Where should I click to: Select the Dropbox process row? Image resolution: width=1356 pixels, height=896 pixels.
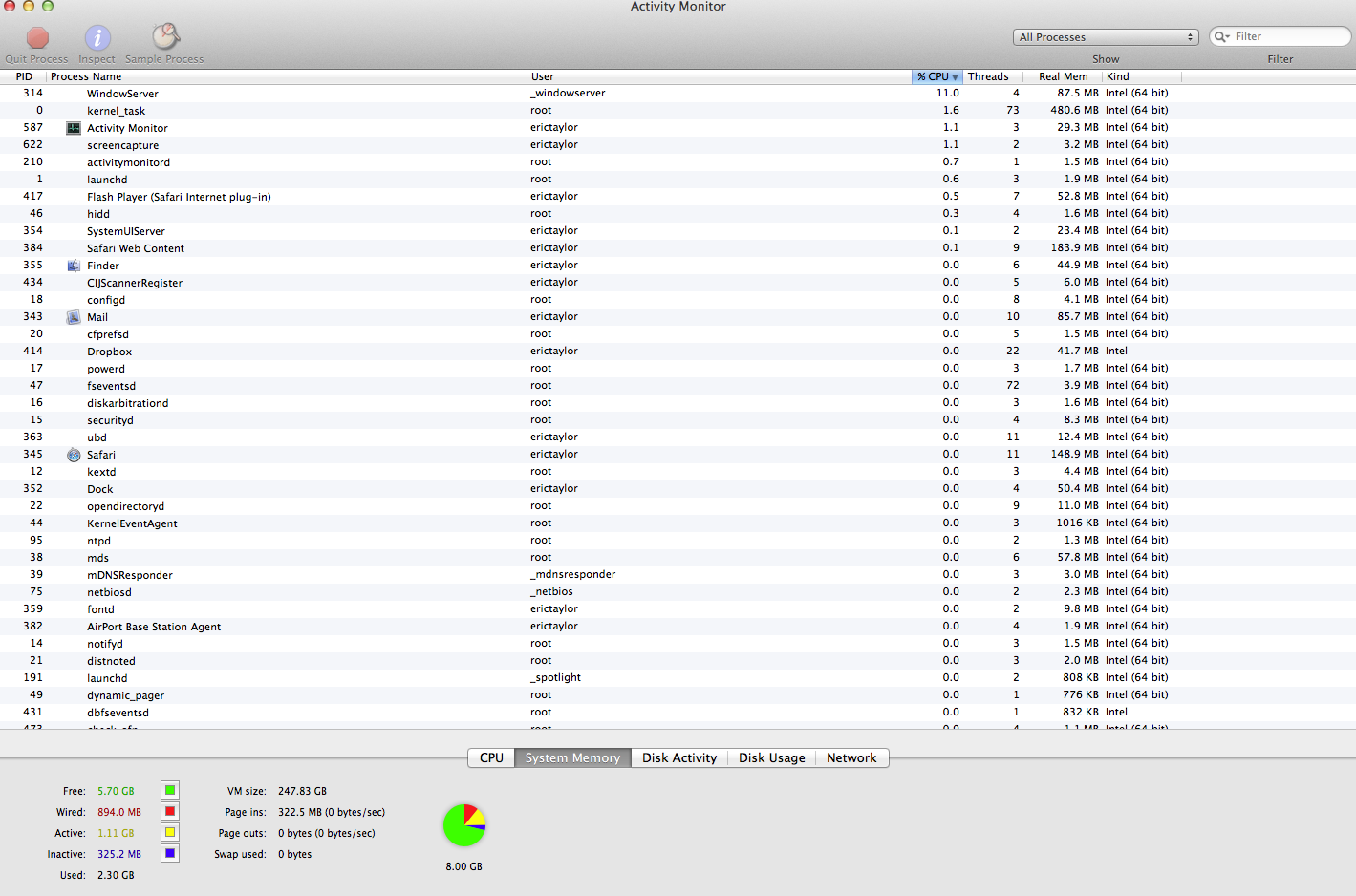point(678,352)
